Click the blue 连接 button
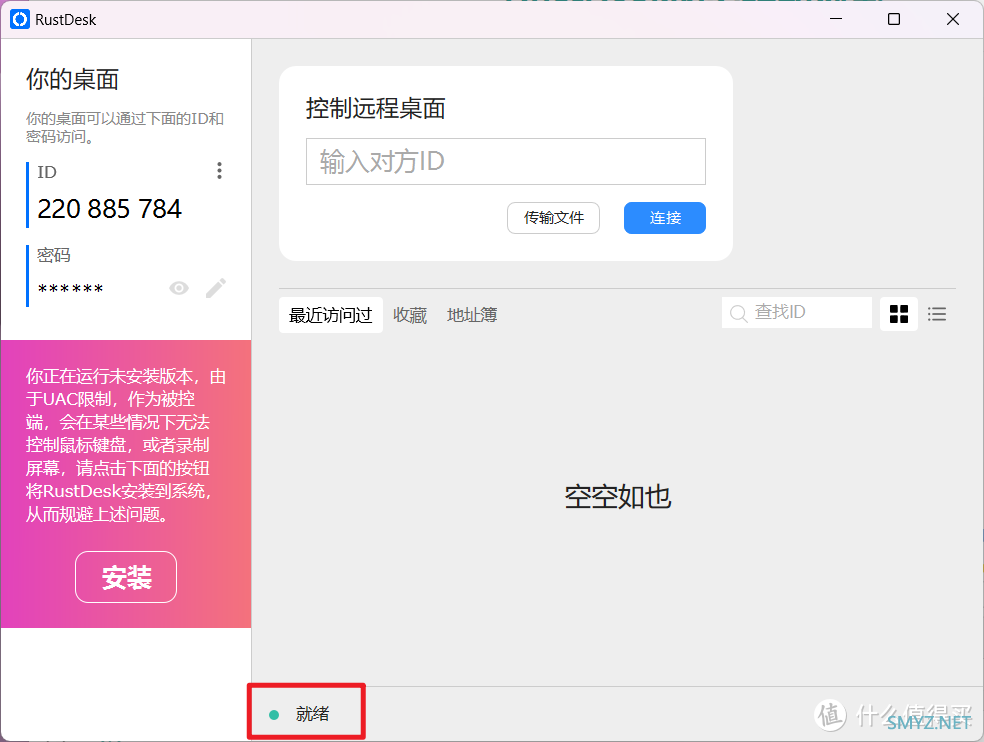984x742 pixels. click(665, 218)
